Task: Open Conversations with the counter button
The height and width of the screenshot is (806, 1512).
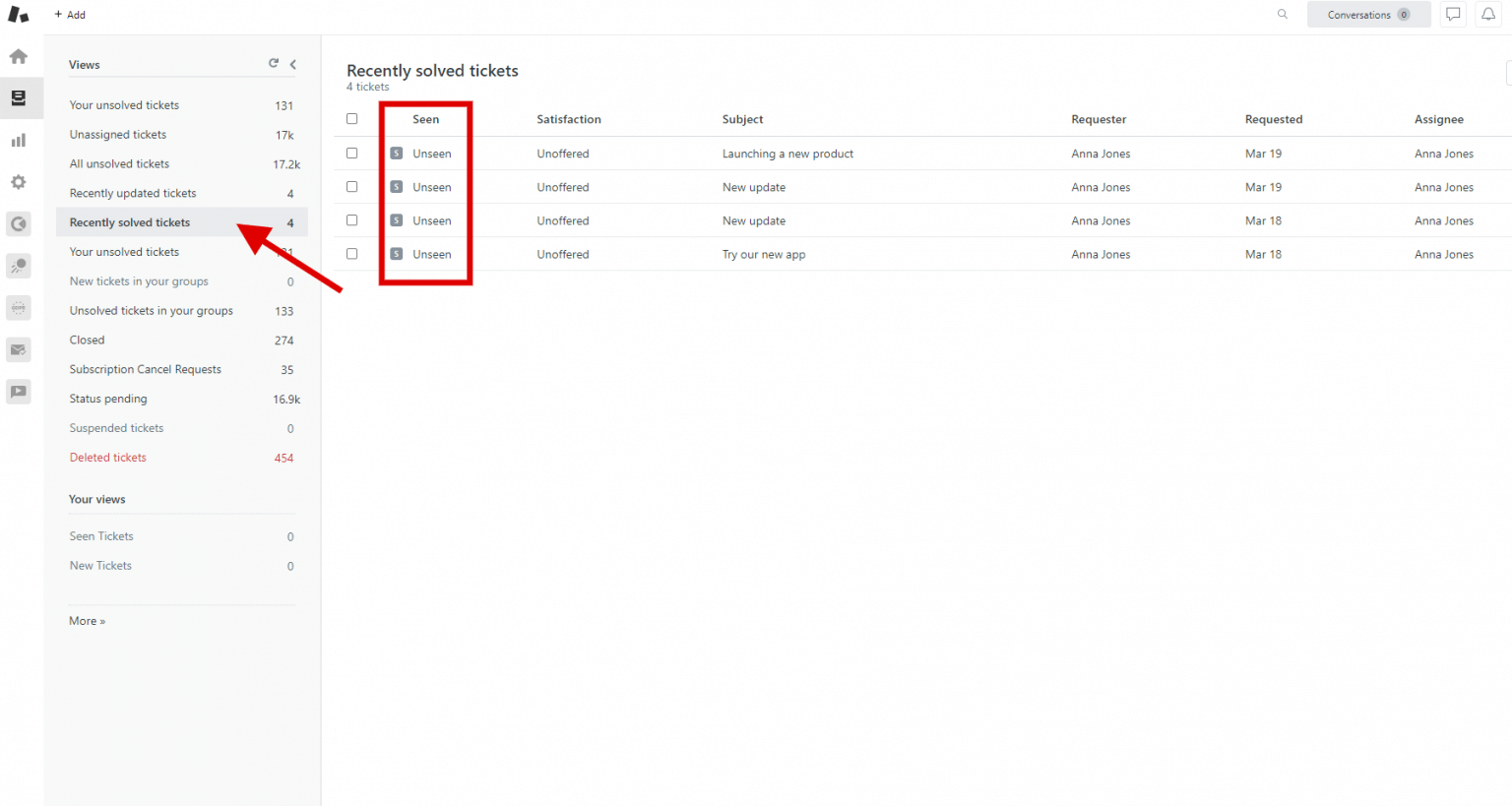Action: 1368,14
